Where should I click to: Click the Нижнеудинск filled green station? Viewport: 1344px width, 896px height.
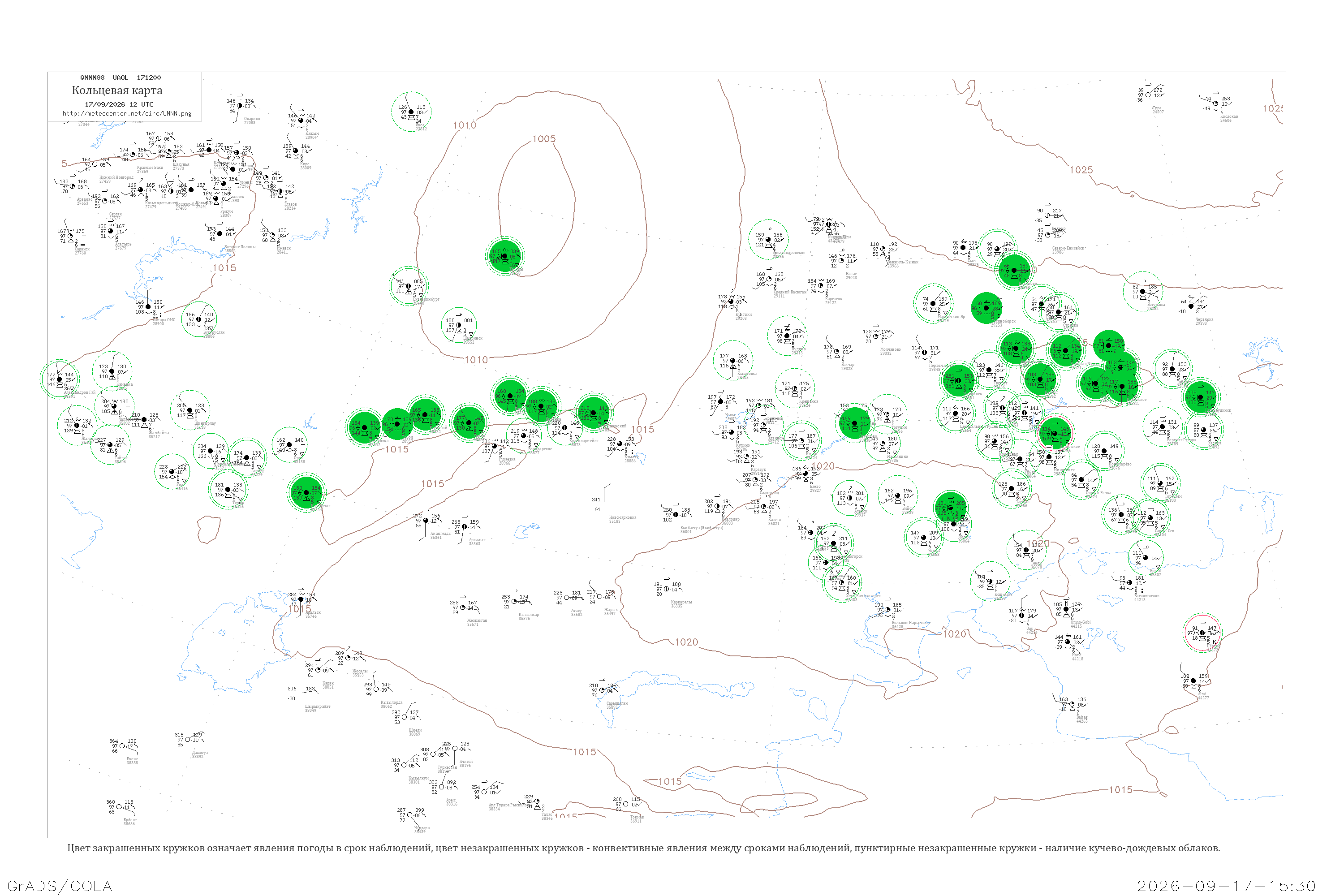[1200, 397]
